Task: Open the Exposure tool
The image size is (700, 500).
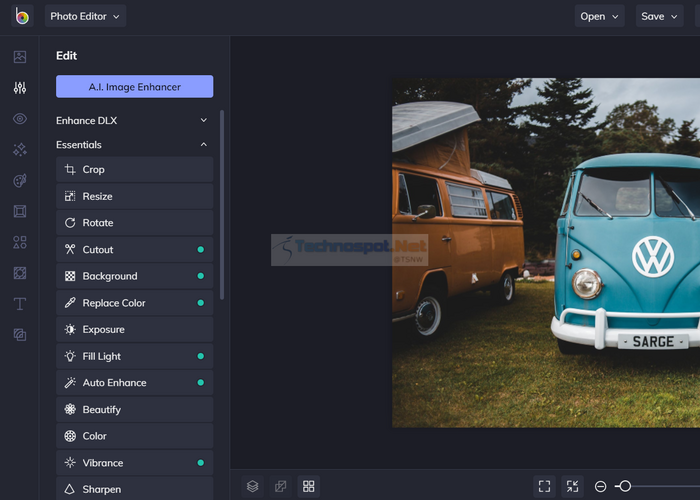Action: pos(134,329)
